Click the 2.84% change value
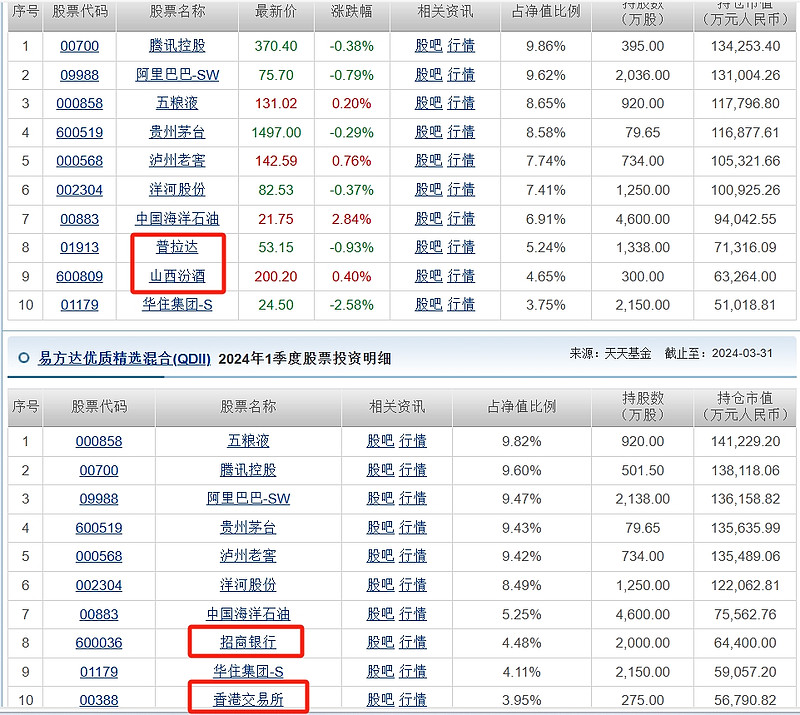This screenshot has width=800, height=715. pos(352,219)
